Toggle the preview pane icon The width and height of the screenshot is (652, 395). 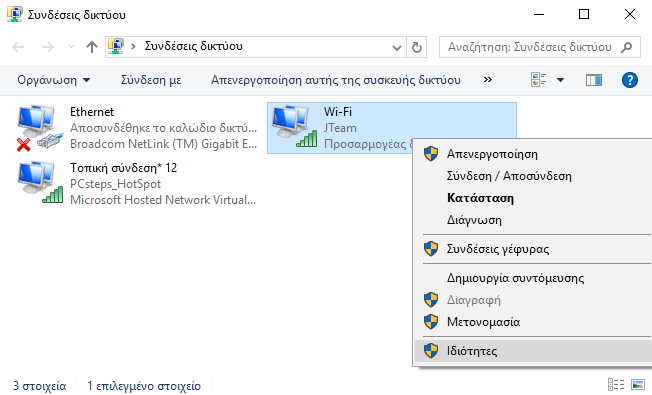(593, 80)
